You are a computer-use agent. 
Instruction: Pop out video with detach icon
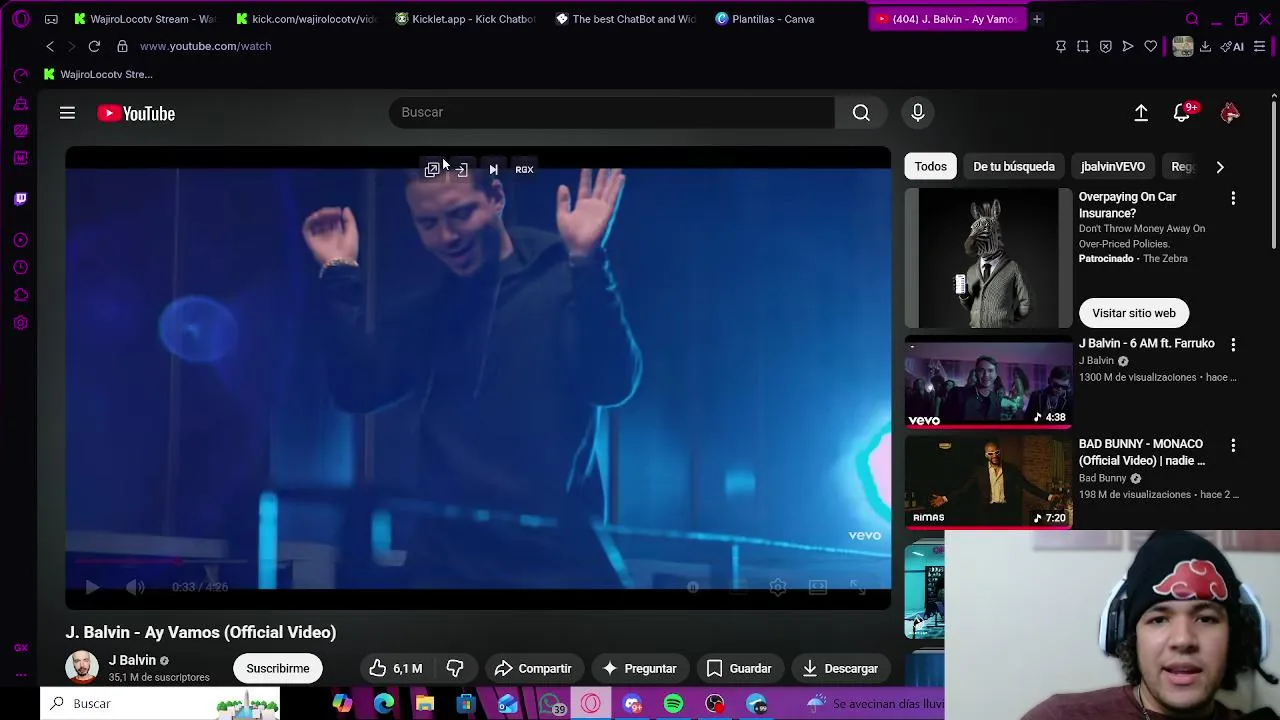[431, 170]
